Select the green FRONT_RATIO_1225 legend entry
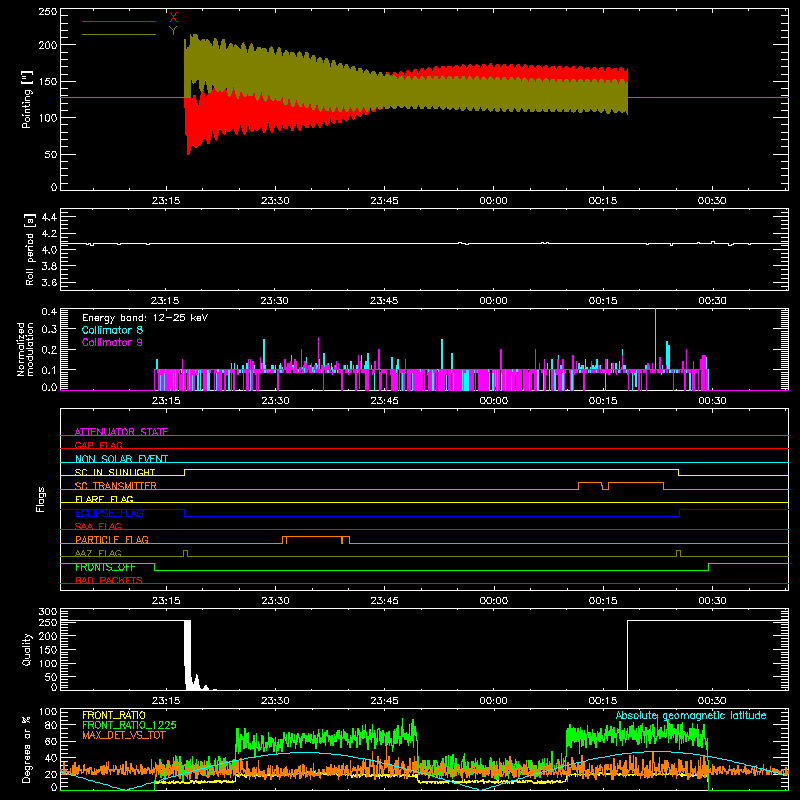 pos(129,725)
